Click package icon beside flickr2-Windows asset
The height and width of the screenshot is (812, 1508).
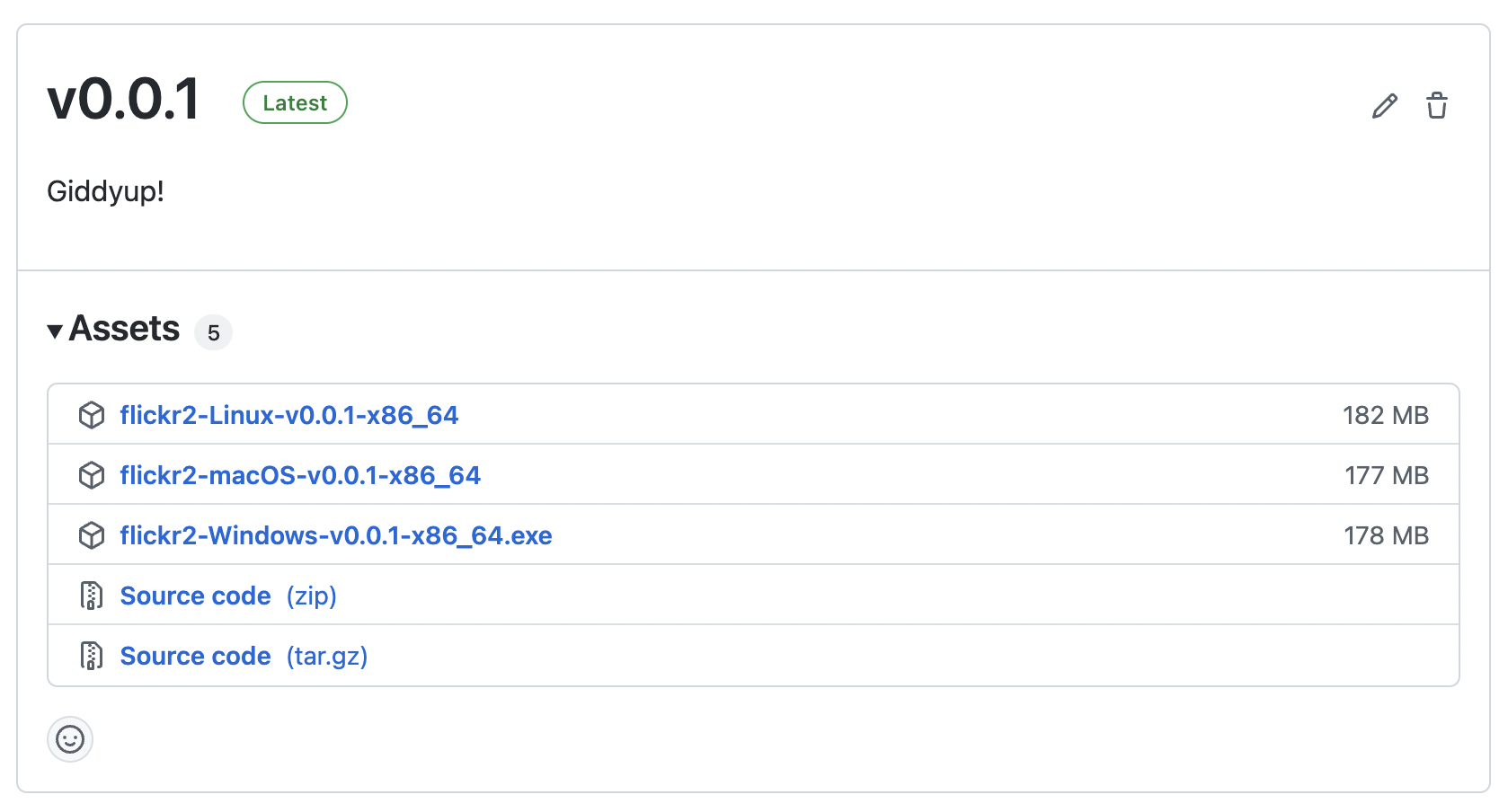pyautogui.click(x=92, y=535)
